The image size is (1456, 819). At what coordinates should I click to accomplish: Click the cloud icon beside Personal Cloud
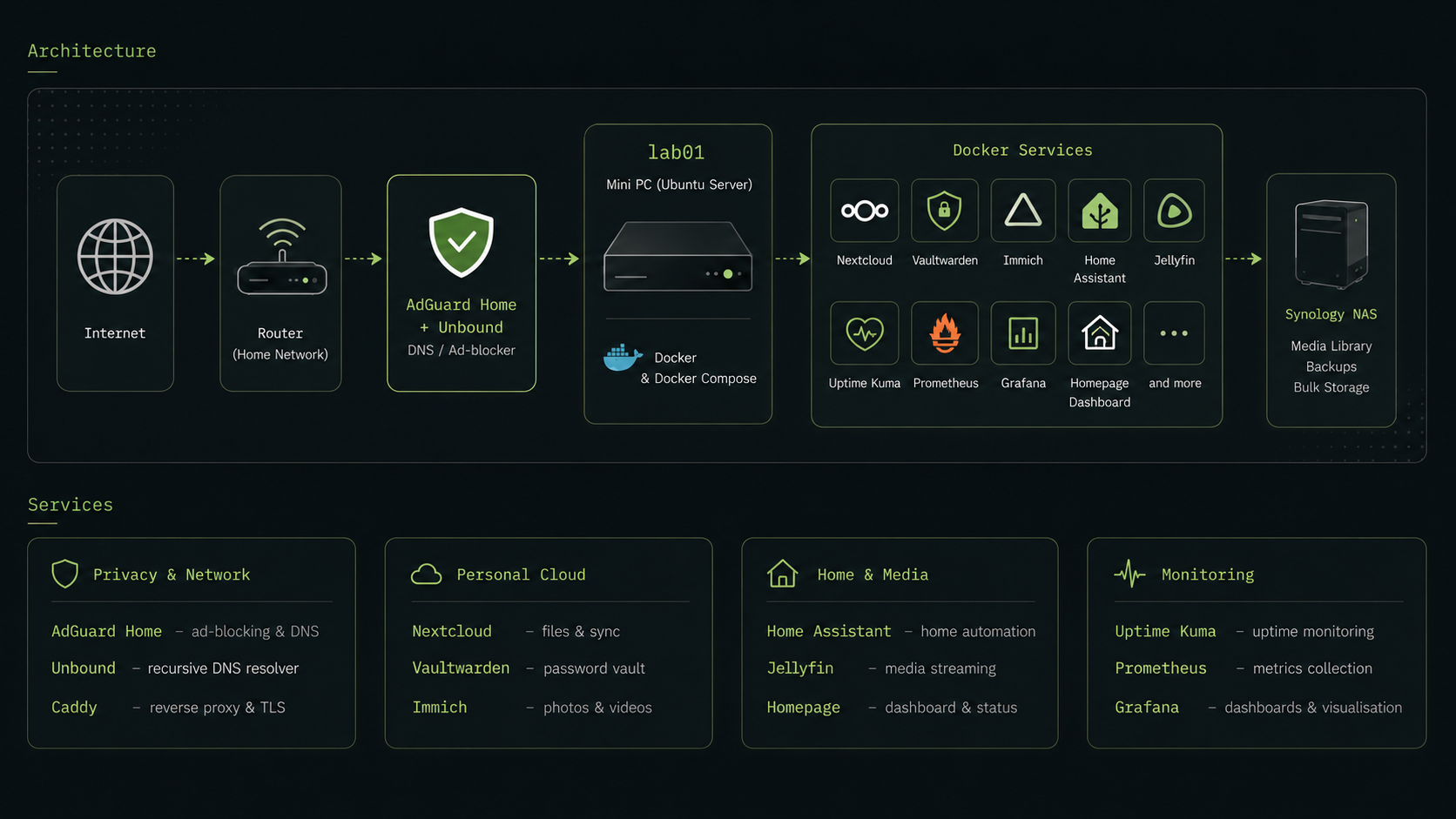427,574
